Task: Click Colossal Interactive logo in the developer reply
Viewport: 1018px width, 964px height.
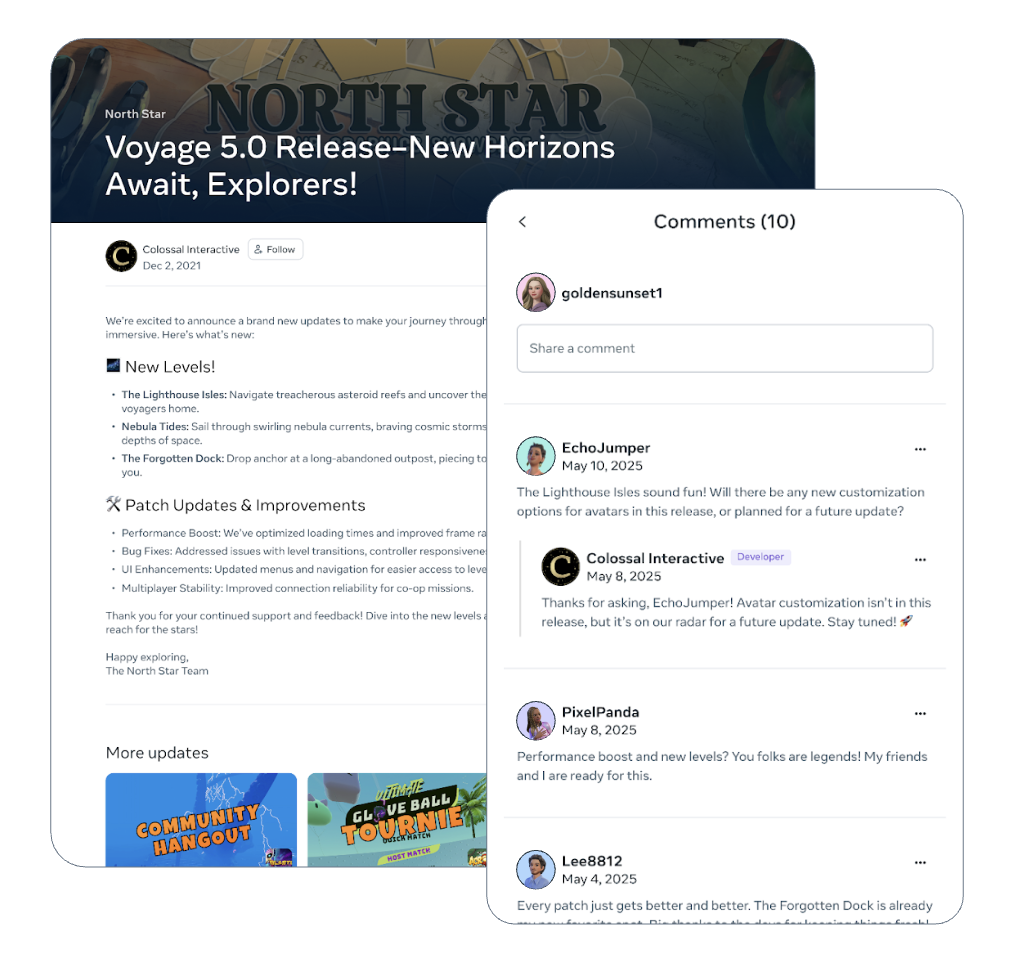Action: click(560, 567)
